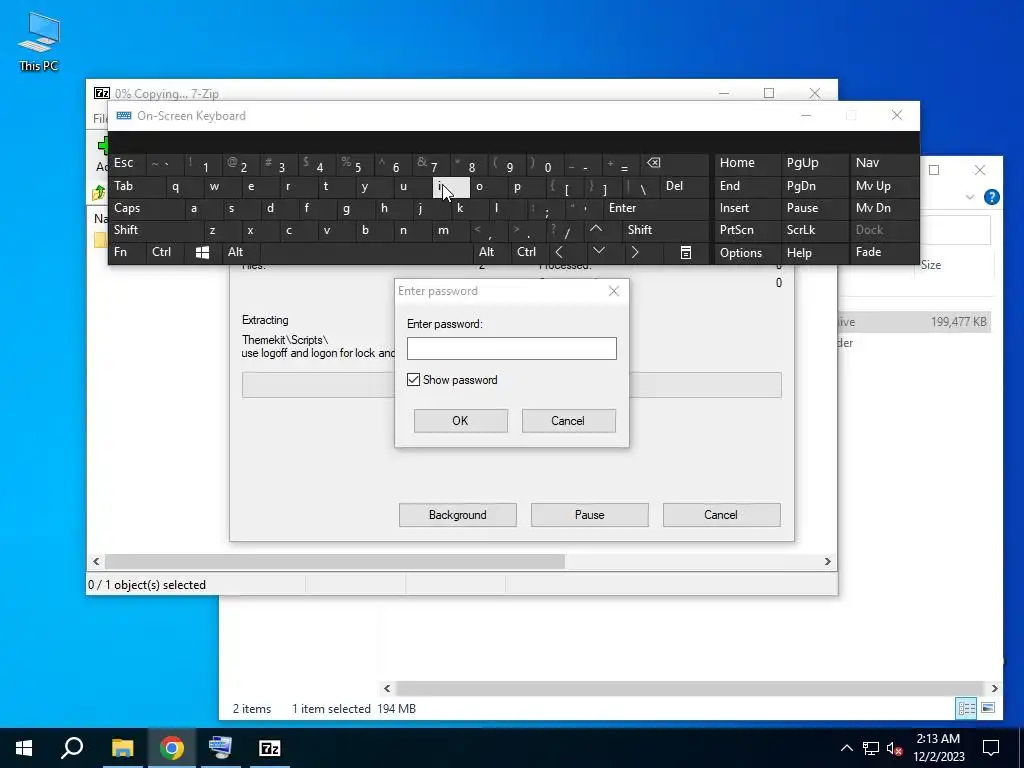Click Esc key on On-Screen Keyboard

(x=128, y=163)
